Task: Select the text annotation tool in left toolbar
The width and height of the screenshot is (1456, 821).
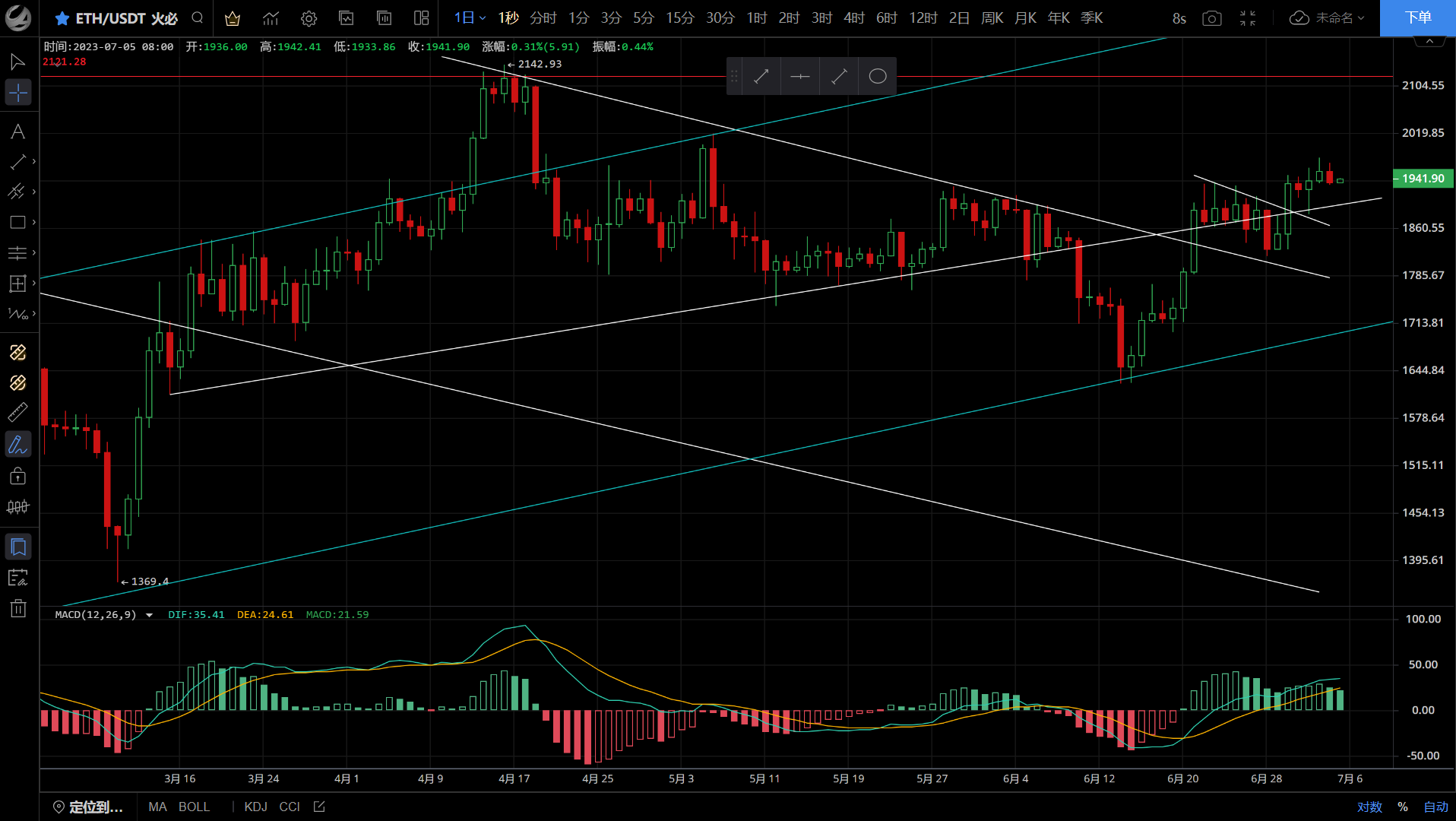Action: [x=17, y=132]
